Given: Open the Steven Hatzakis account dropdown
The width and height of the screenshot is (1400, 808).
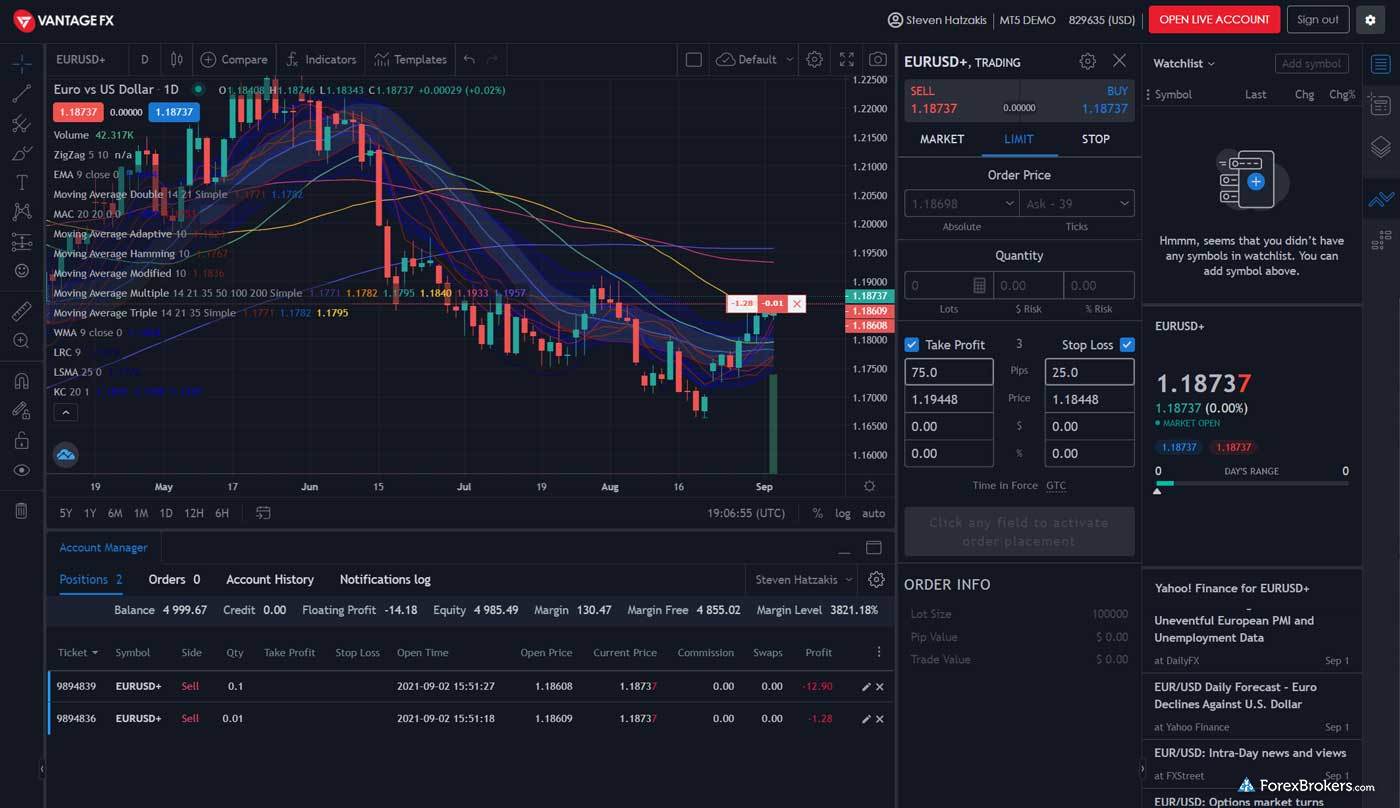Looking at the screenshot, I should pos(804,580).
